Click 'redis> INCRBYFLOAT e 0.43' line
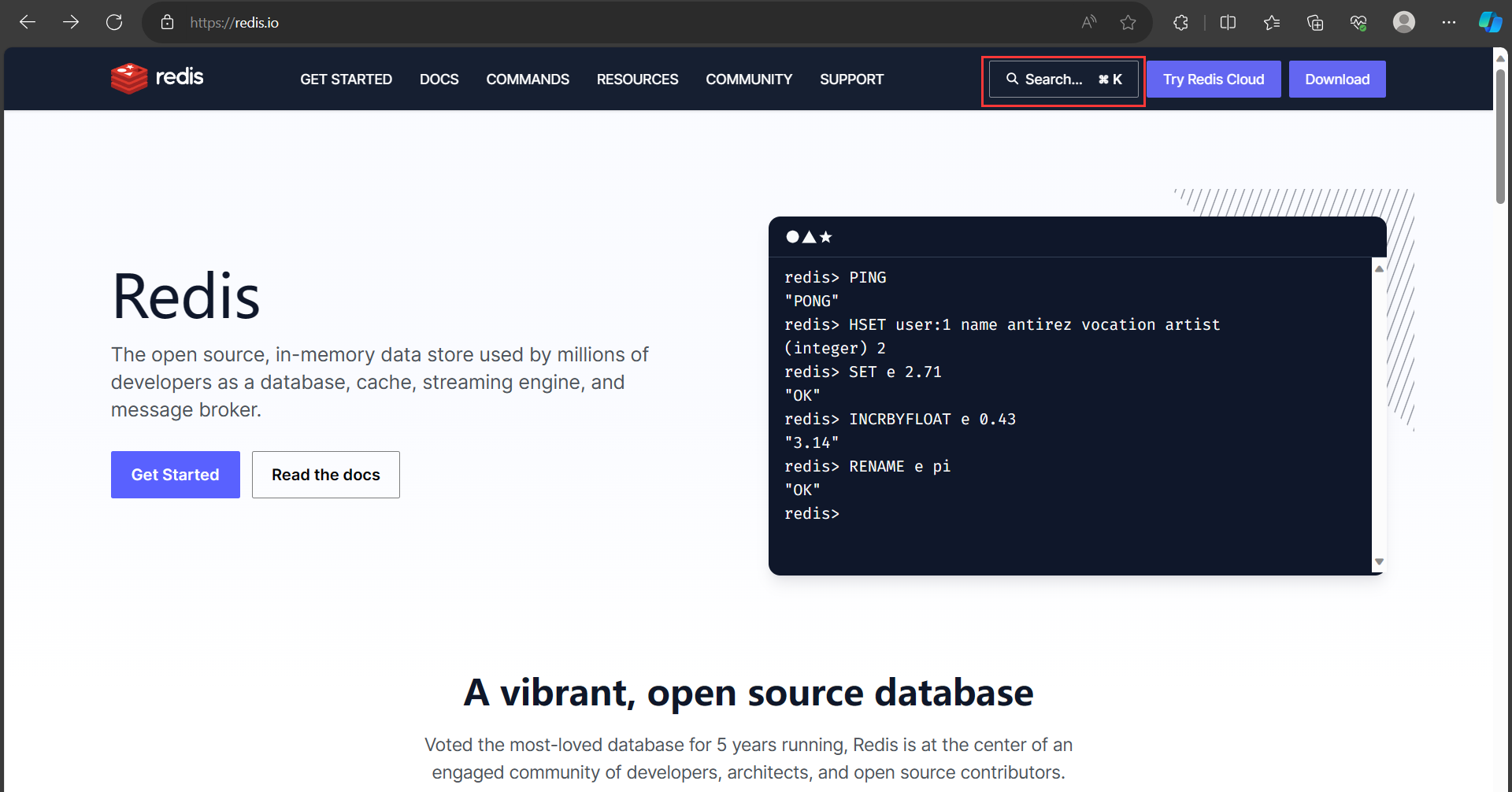Image resolution: width=1512 pixels, height=792 pixels. tap(900, 419)
